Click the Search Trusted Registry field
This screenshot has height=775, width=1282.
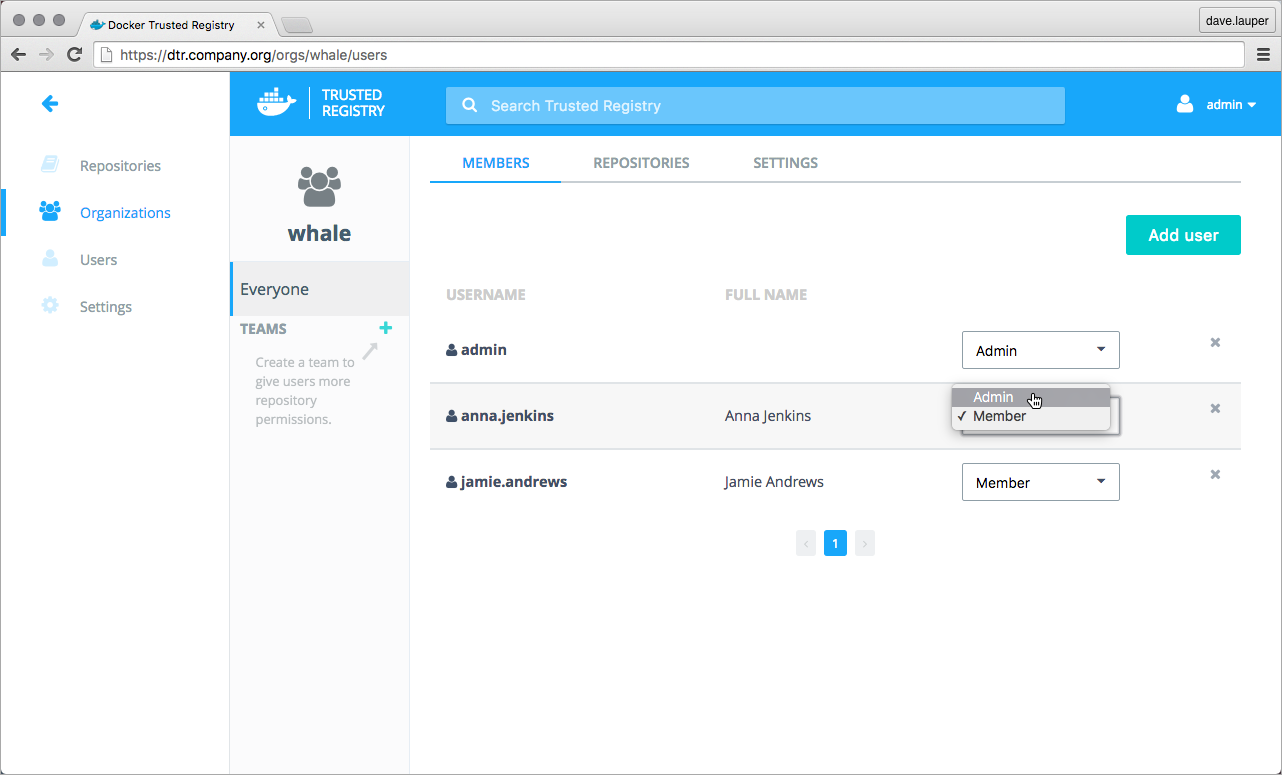[755, 106]
